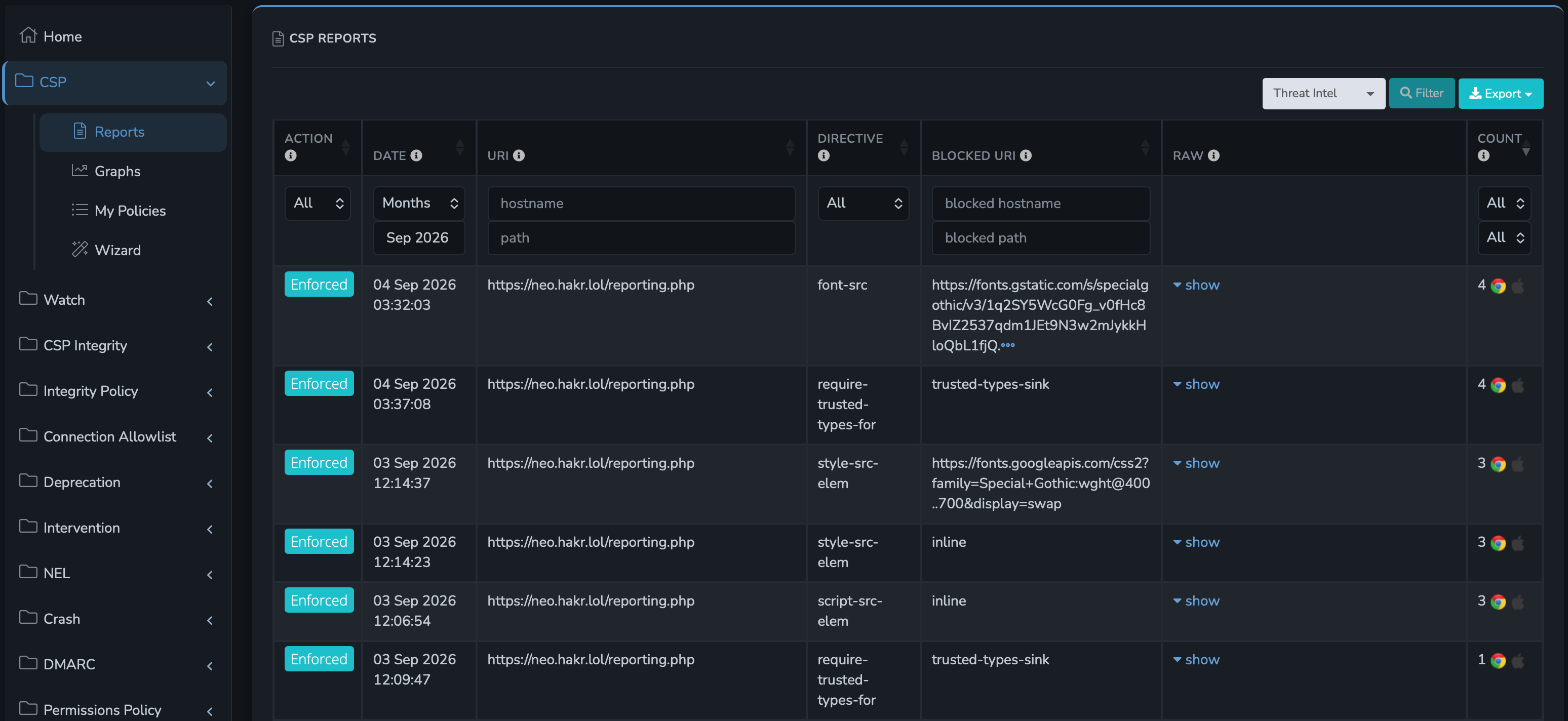The height and width of the screenshot is (721, 1568).
Task: Open the upper Count All dropdown
Action: pos(1504,203)
